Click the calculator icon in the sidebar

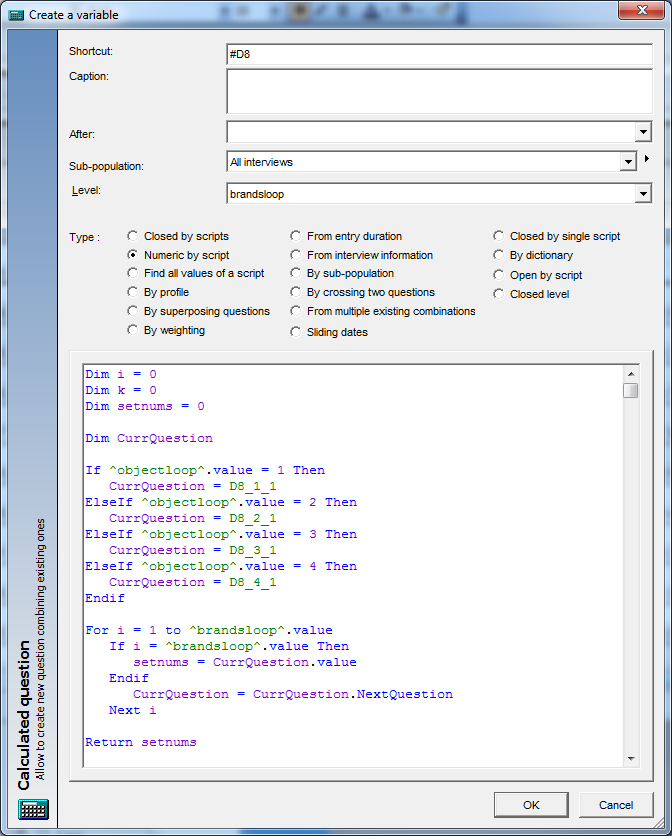(x=33, y=809)
